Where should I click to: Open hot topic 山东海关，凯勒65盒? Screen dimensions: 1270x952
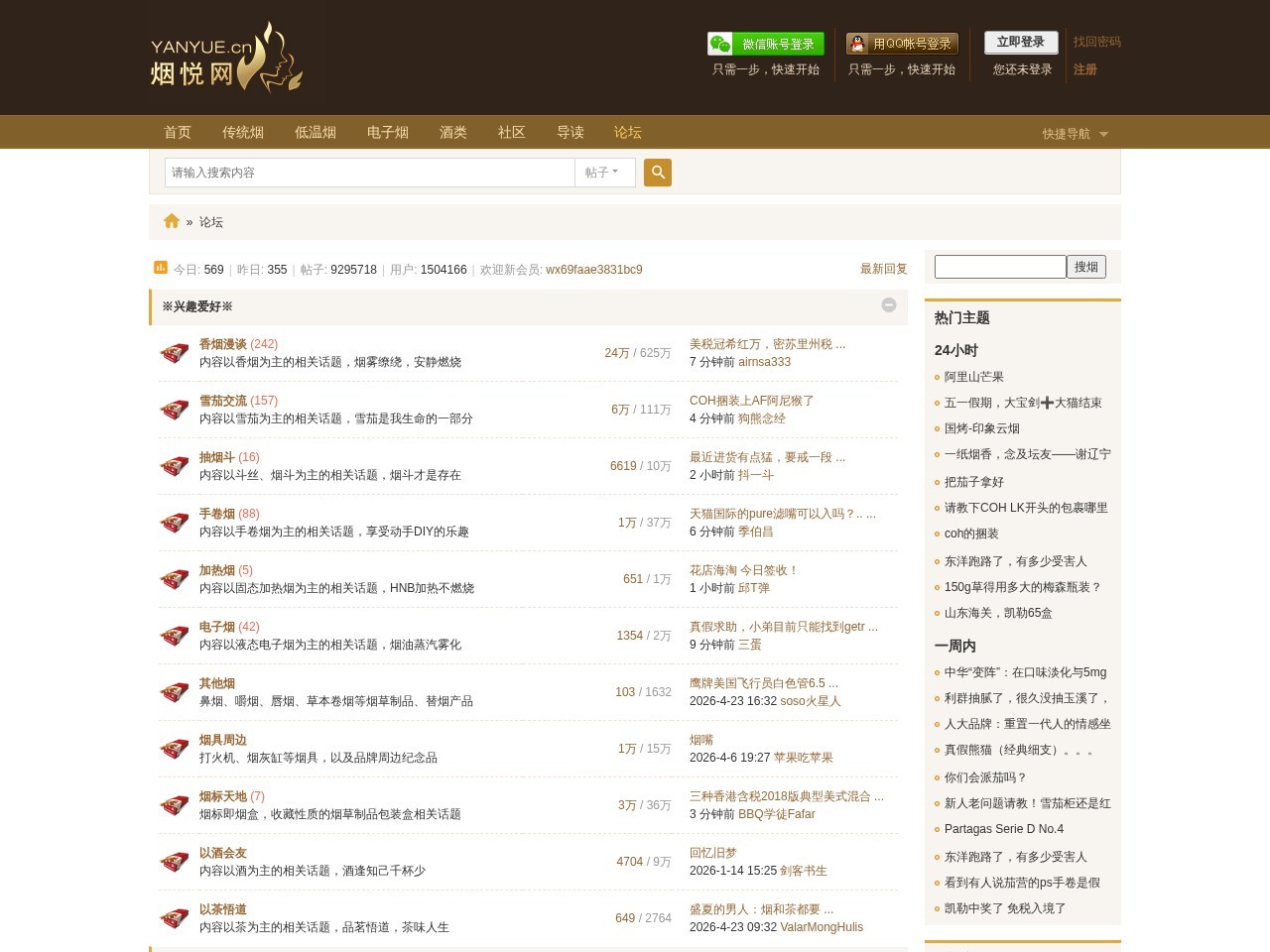[998, 613]
